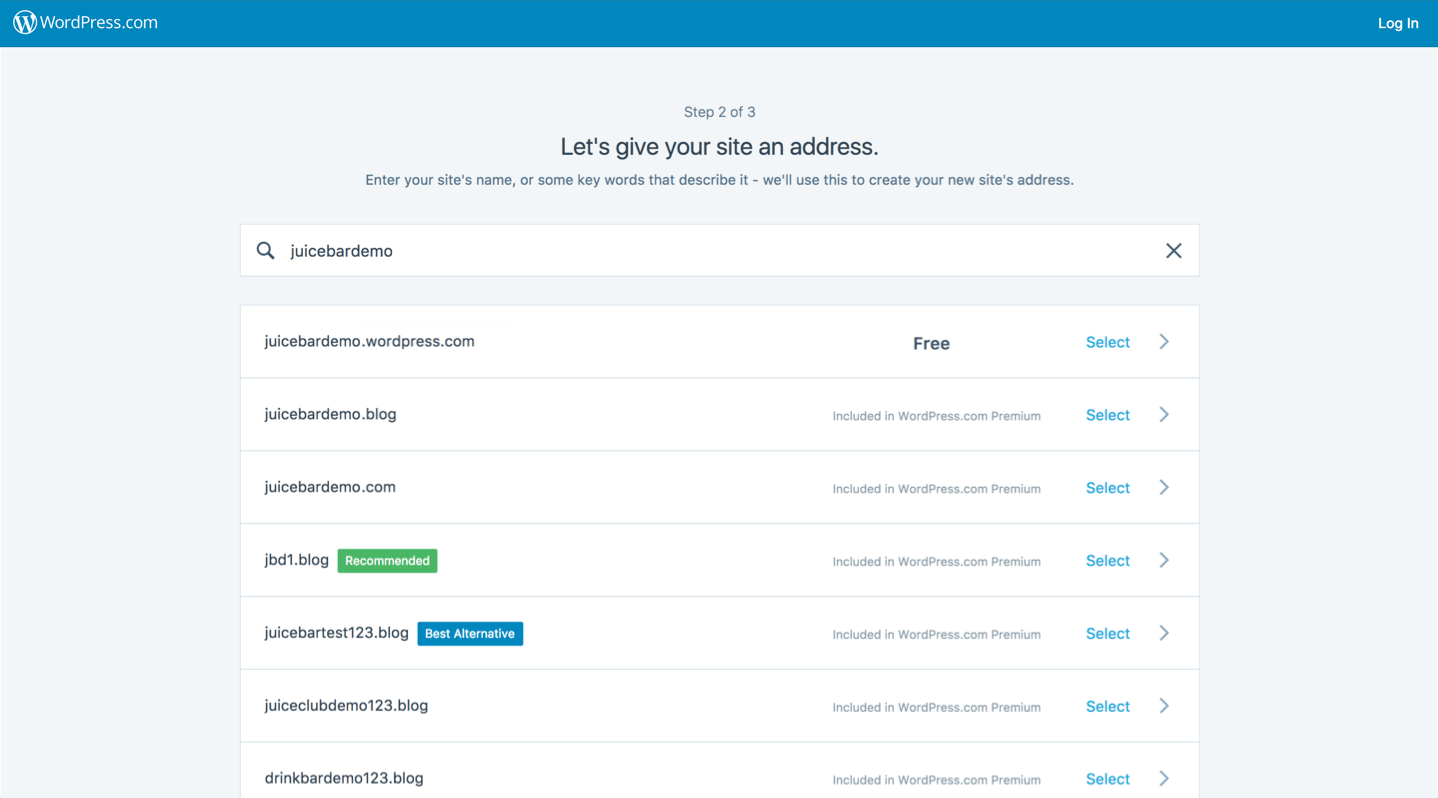Open the chevron beside juiceclubdemo123.blog
Image resolution: width=1438 pixels, height=798 pixels.
click(1163, 706)
